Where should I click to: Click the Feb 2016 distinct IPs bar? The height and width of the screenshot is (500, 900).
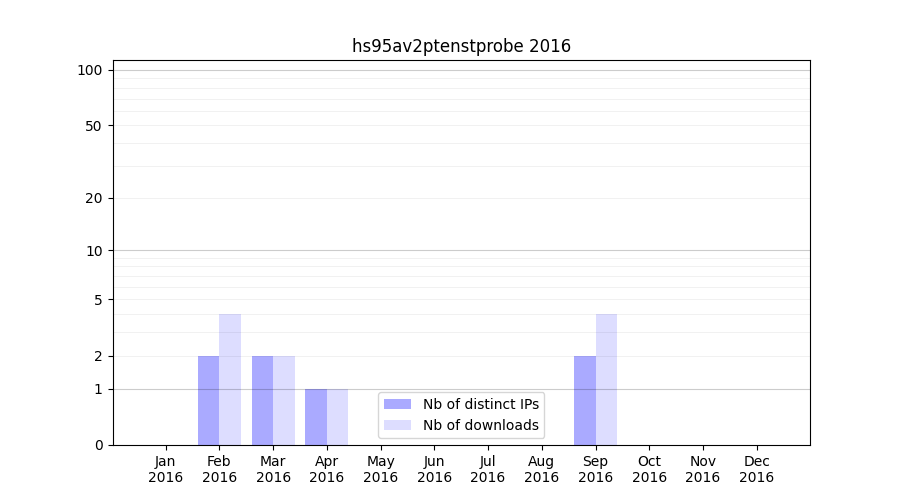tap(208, 400)
